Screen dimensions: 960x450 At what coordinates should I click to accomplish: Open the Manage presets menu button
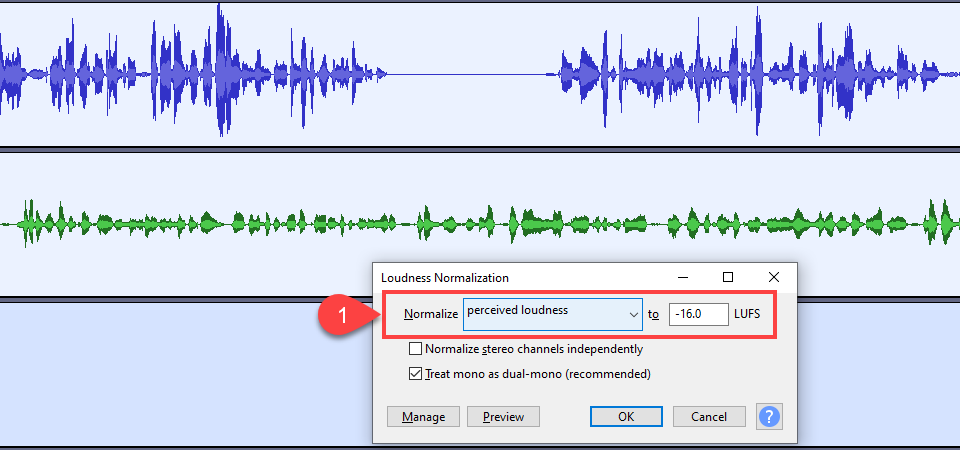click(424, 417)
